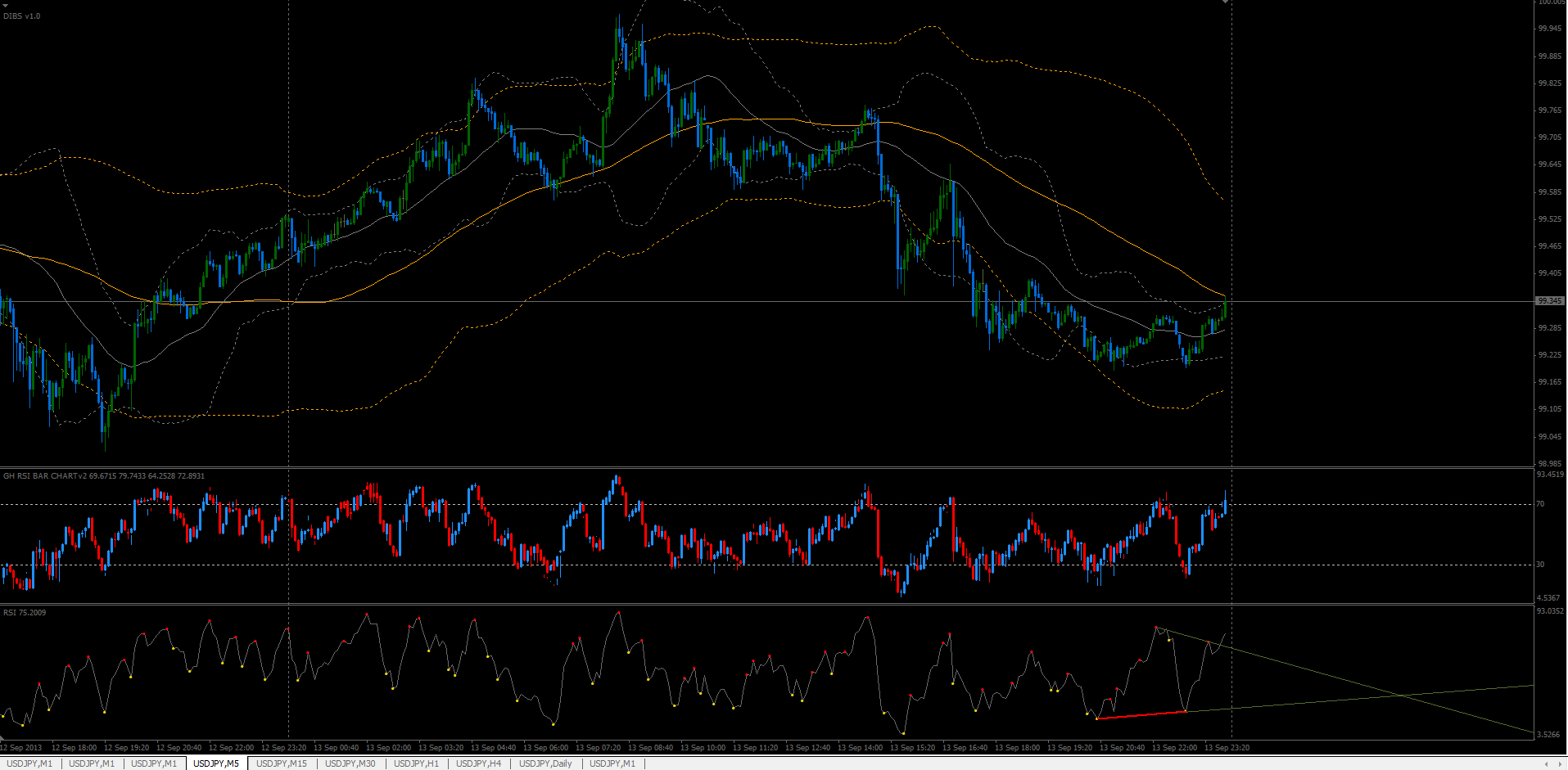Click the 3.5266 value on RSI scale
This screenshot has width=1568, height=770.
pos(1548,734)
